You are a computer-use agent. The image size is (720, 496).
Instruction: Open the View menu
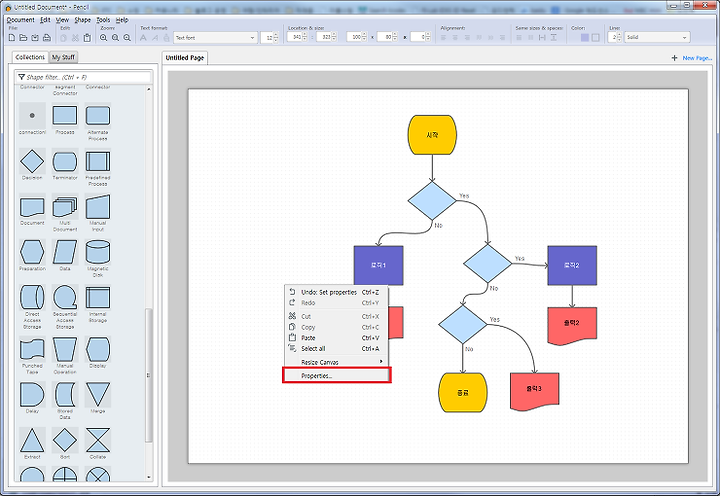62,20
